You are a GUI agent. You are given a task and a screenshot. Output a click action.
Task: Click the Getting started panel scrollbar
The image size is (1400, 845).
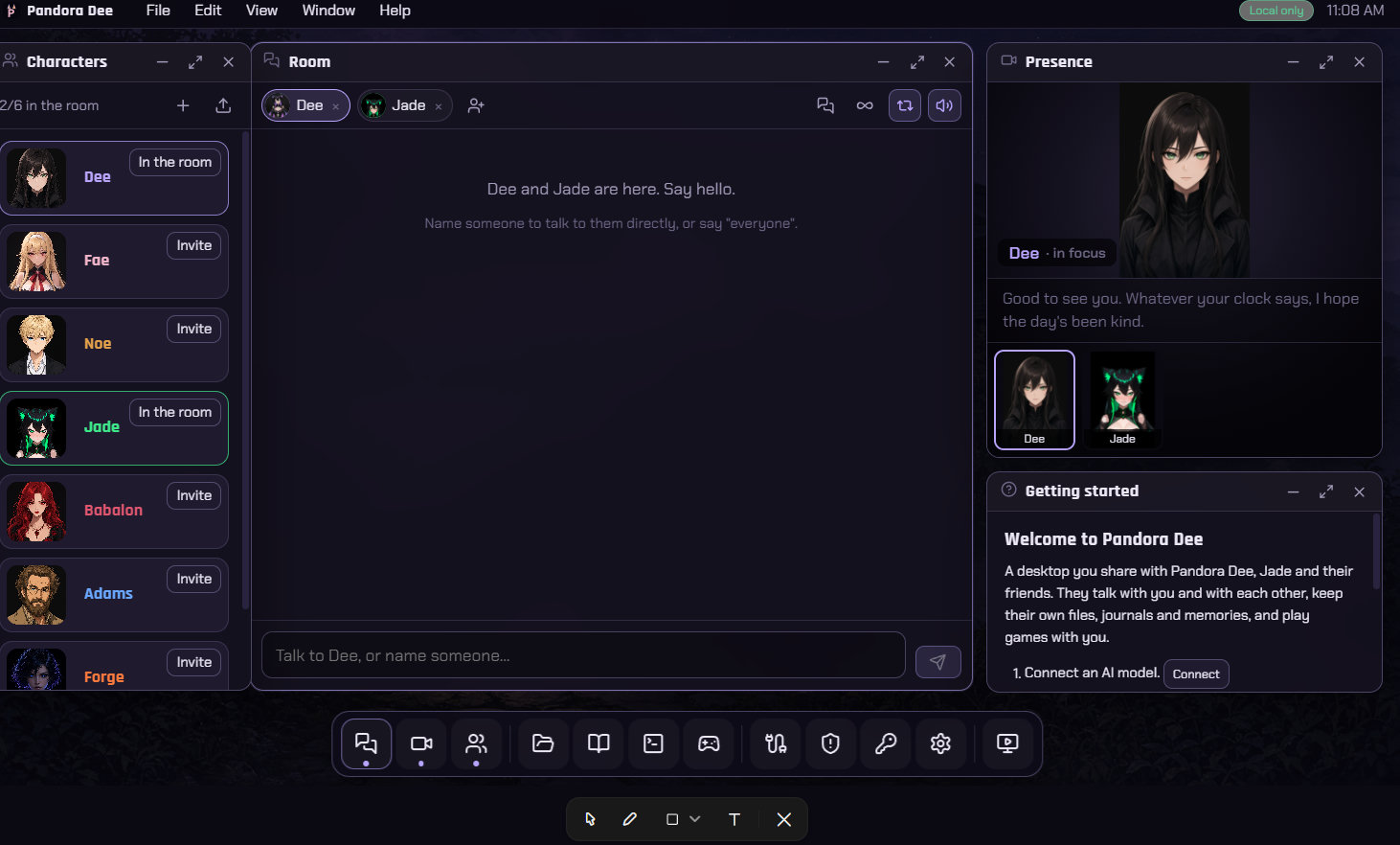1377,552
